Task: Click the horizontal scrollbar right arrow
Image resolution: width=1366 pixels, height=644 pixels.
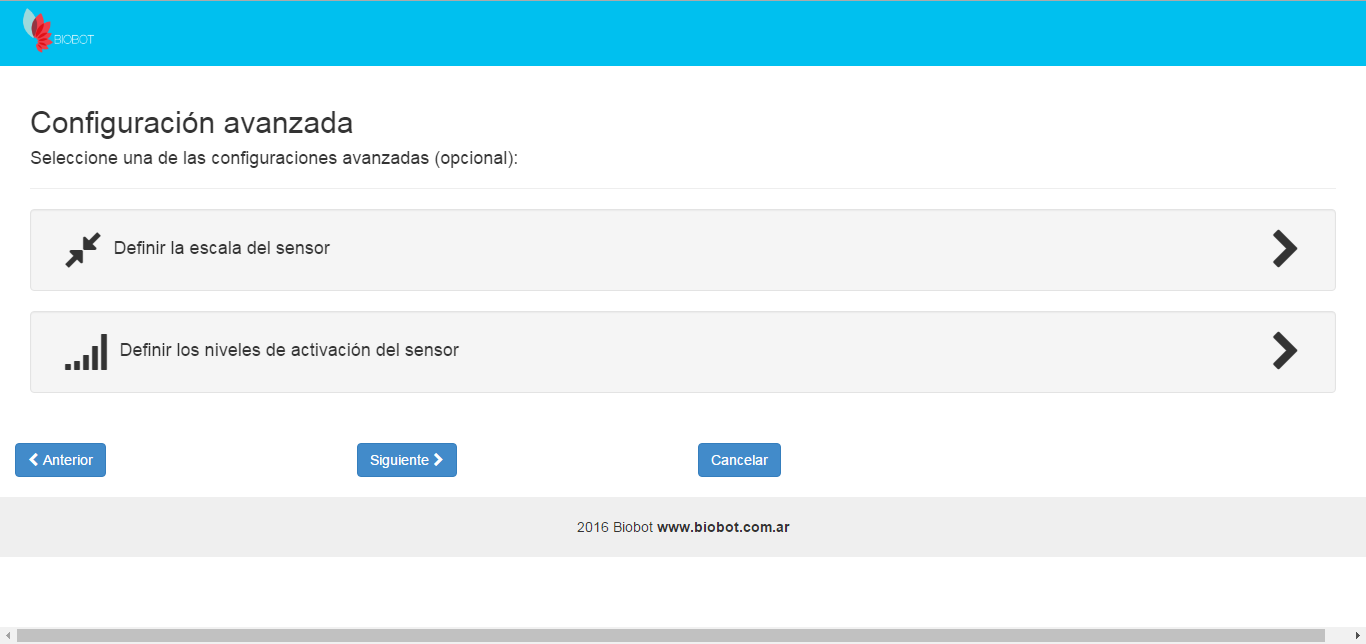Action: [1358, 636]
